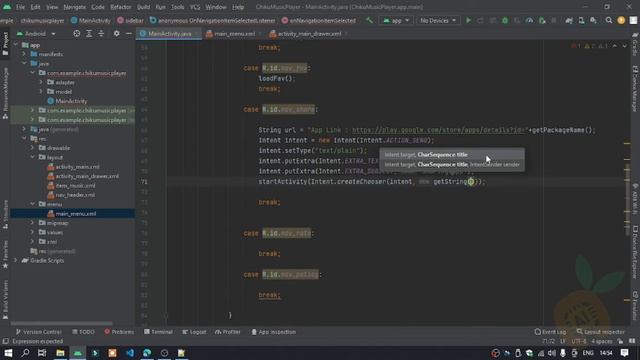Open the Logcat tool window

(194, 332)
